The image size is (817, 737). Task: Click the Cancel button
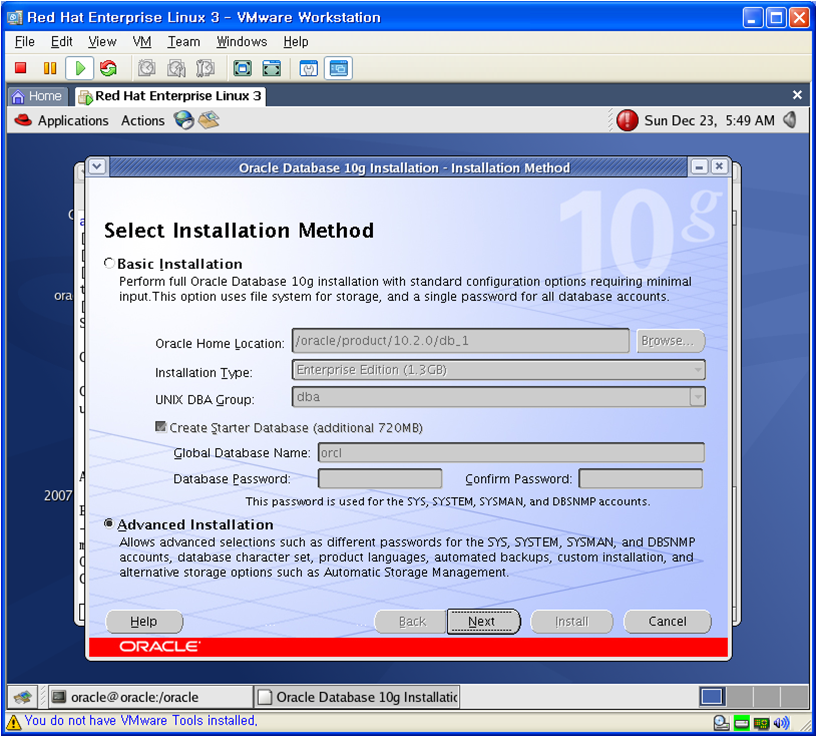[667, 621]
